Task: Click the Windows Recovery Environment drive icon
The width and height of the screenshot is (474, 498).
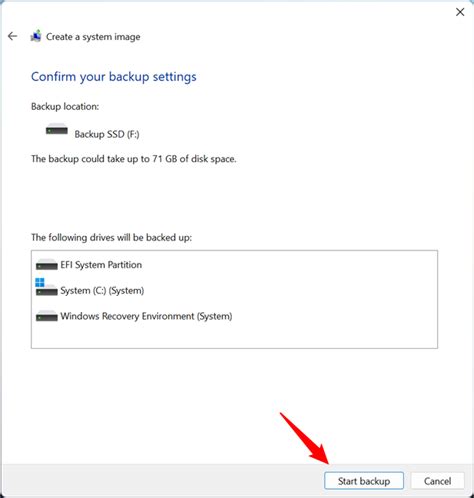Action: 47,315
